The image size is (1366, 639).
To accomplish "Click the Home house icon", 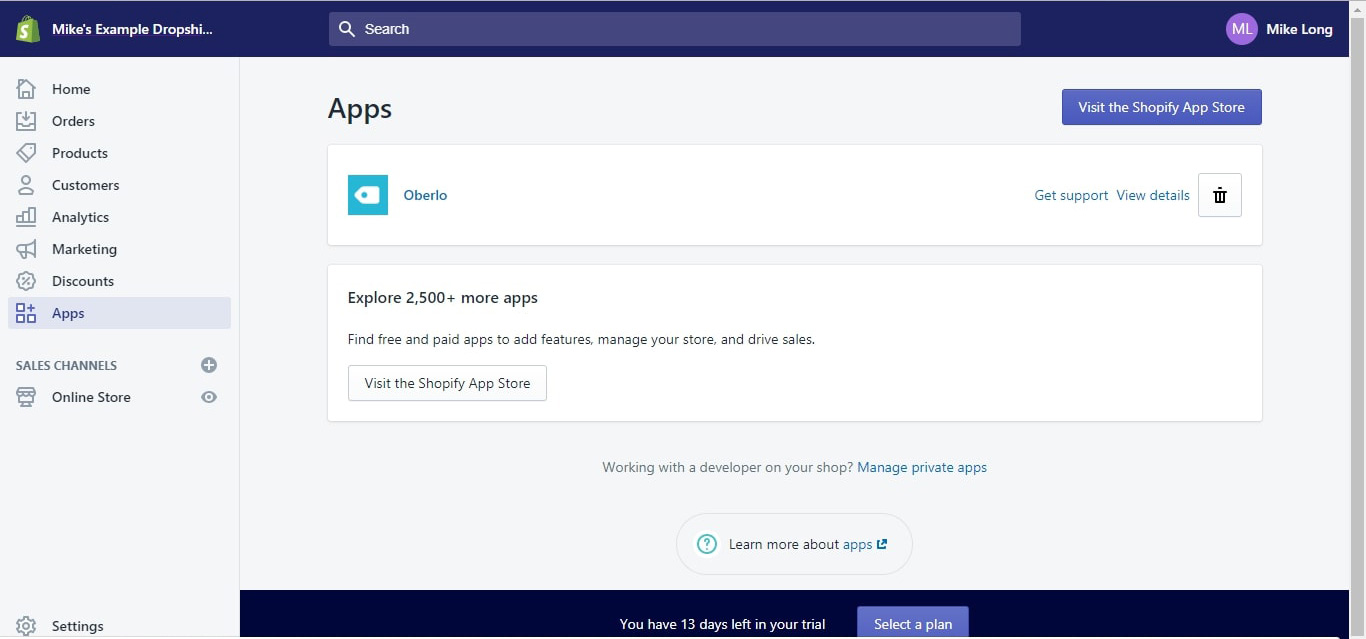I will coord(26,89).
